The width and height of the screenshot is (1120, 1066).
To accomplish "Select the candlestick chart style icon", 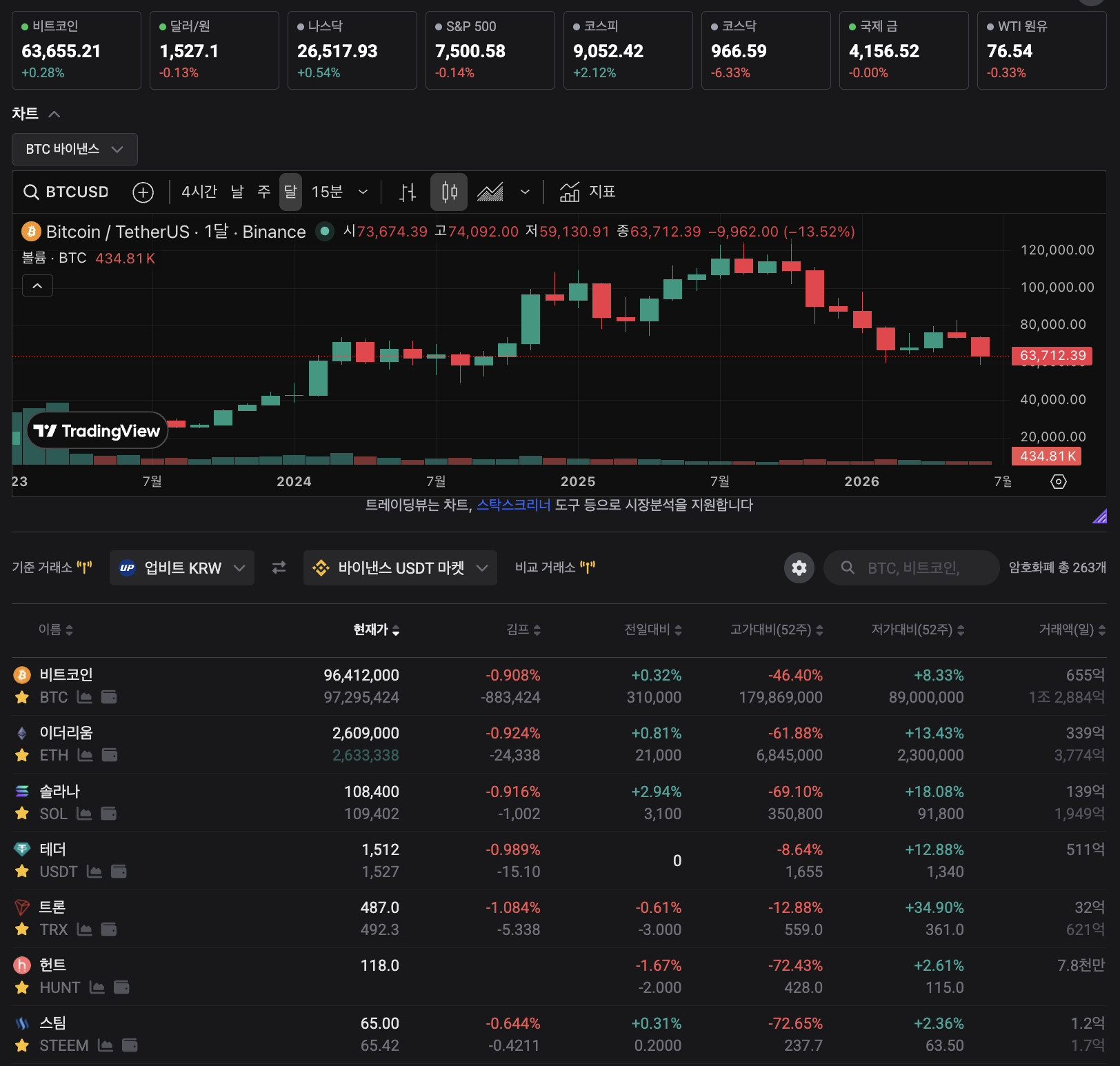I will pos(449,192).
